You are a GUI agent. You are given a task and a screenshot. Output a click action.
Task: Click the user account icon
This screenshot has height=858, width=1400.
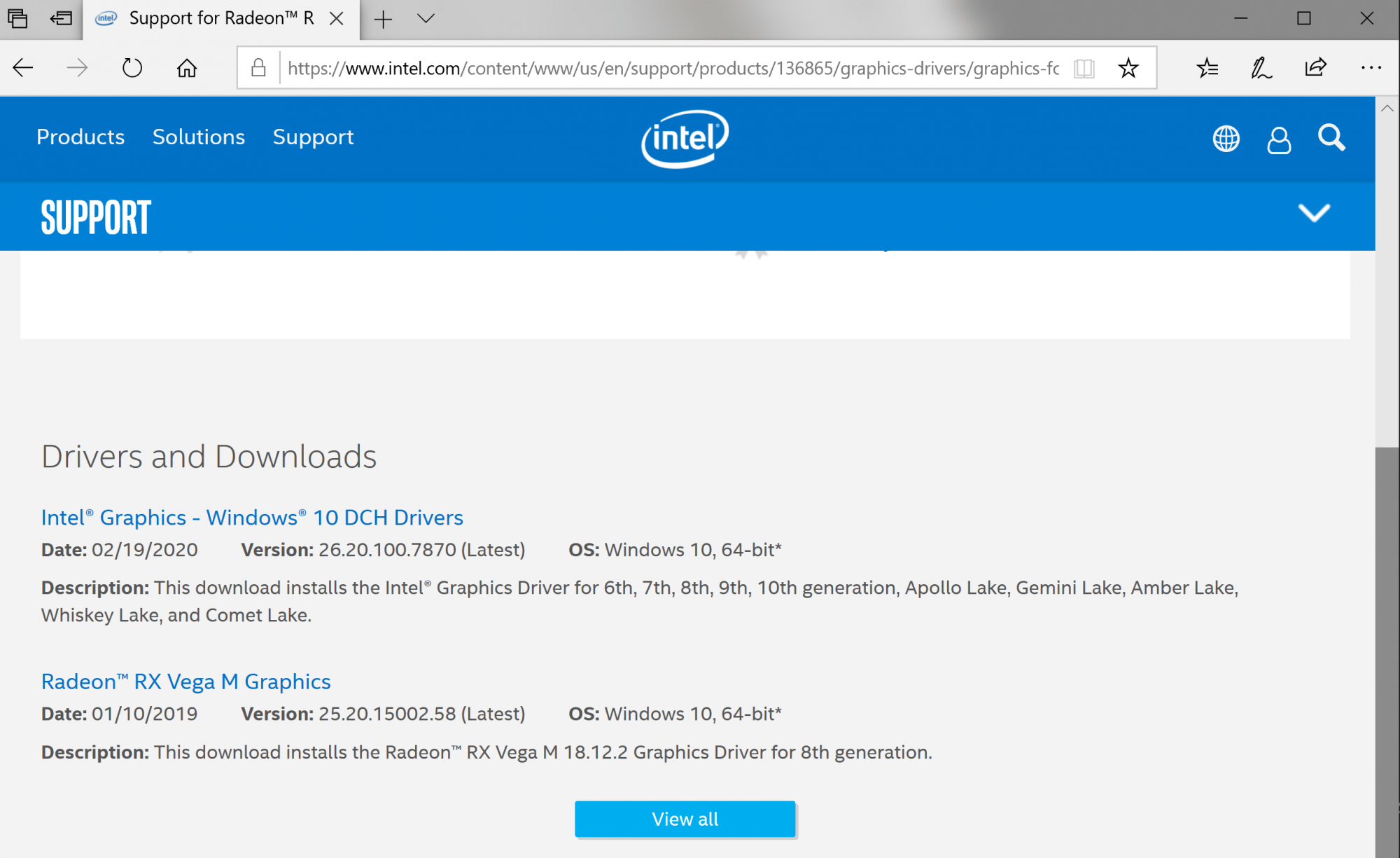1279,139
